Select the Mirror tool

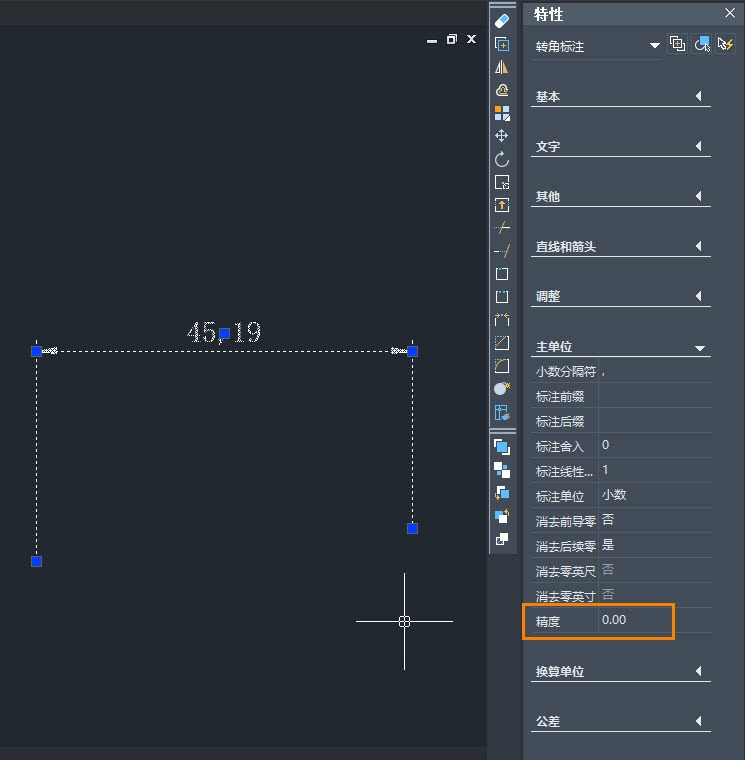click(502, 67)
